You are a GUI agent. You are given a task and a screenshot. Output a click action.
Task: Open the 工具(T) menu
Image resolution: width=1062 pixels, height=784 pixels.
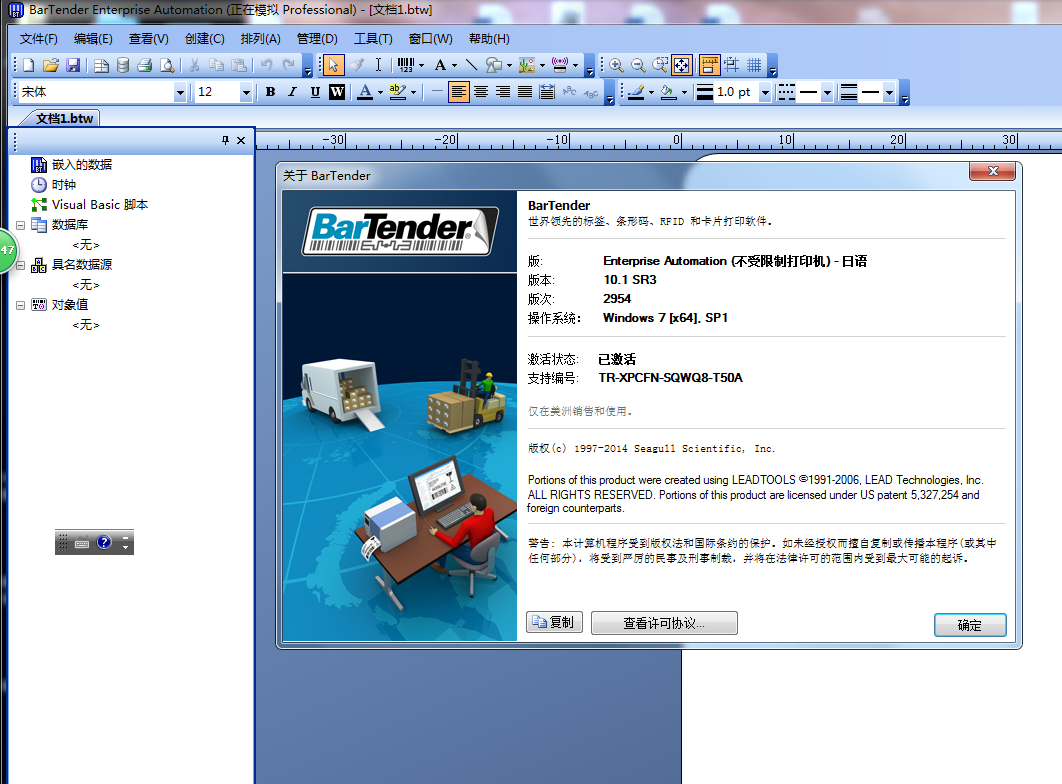[x=373, y=39]
